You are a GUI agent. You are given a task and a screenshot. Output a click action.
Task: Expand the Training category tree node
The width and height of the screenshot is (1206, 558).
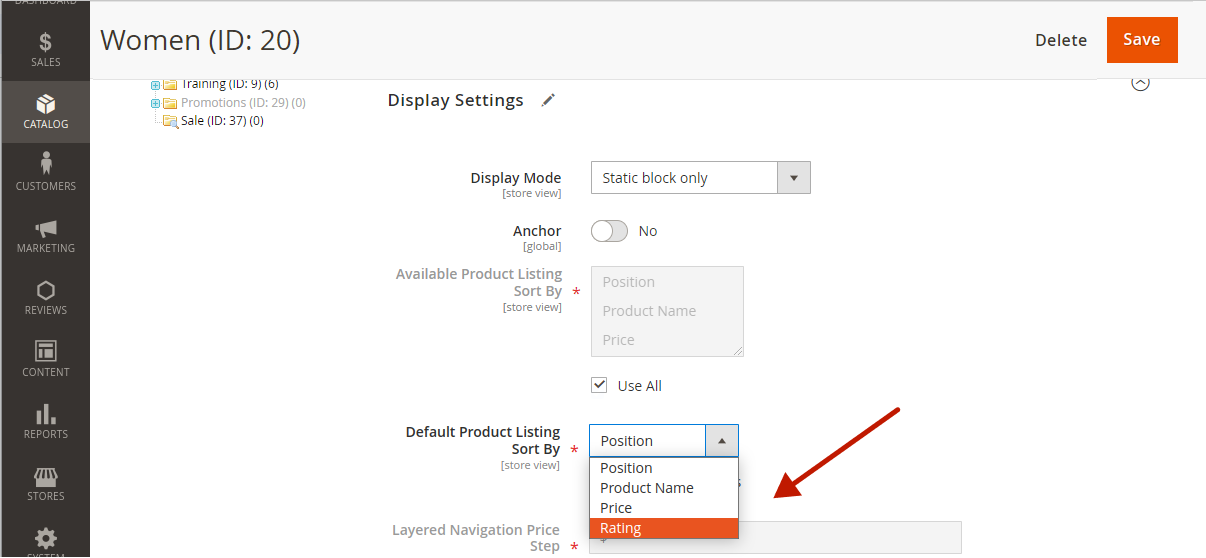tap(155, 85)
